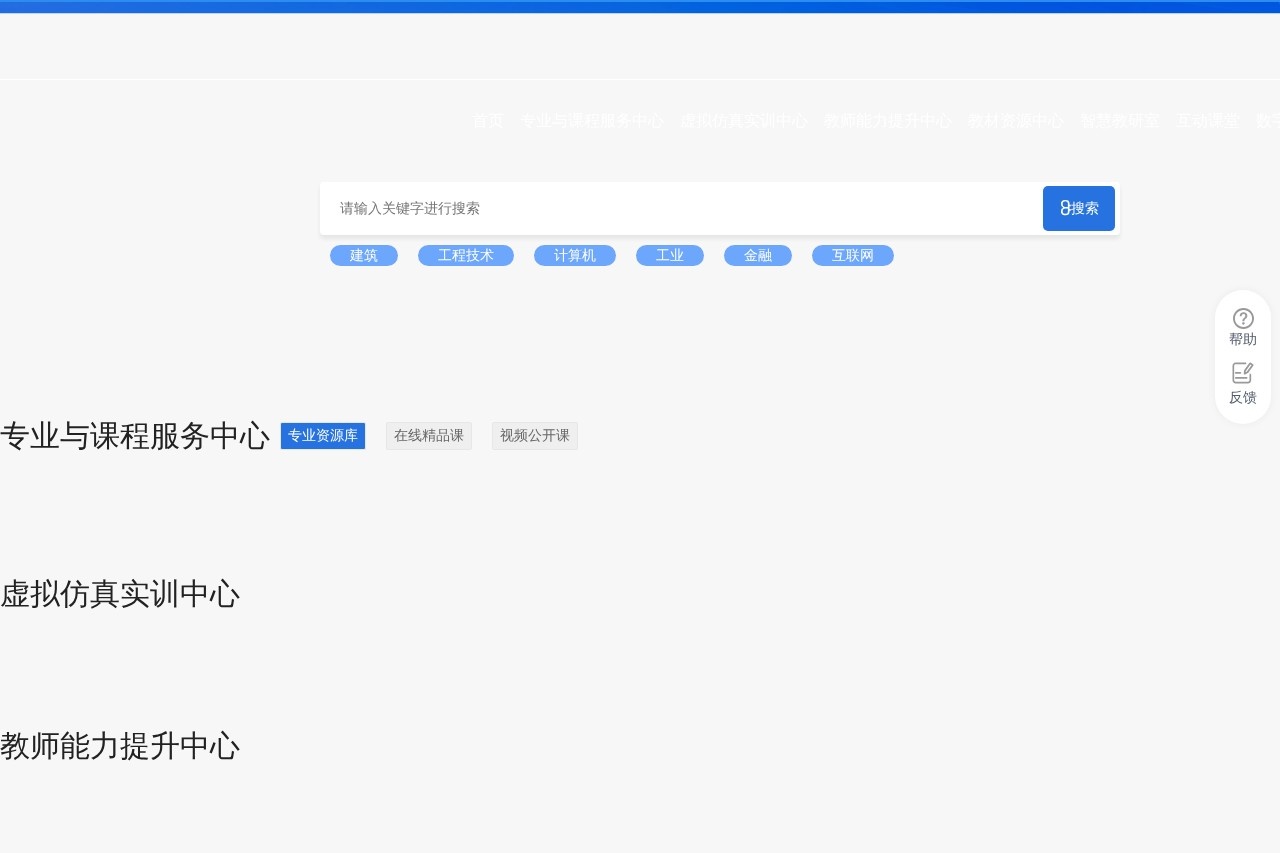Focus the keyword search input field
Screen dimensions: 1280x853
coord(680,208)
